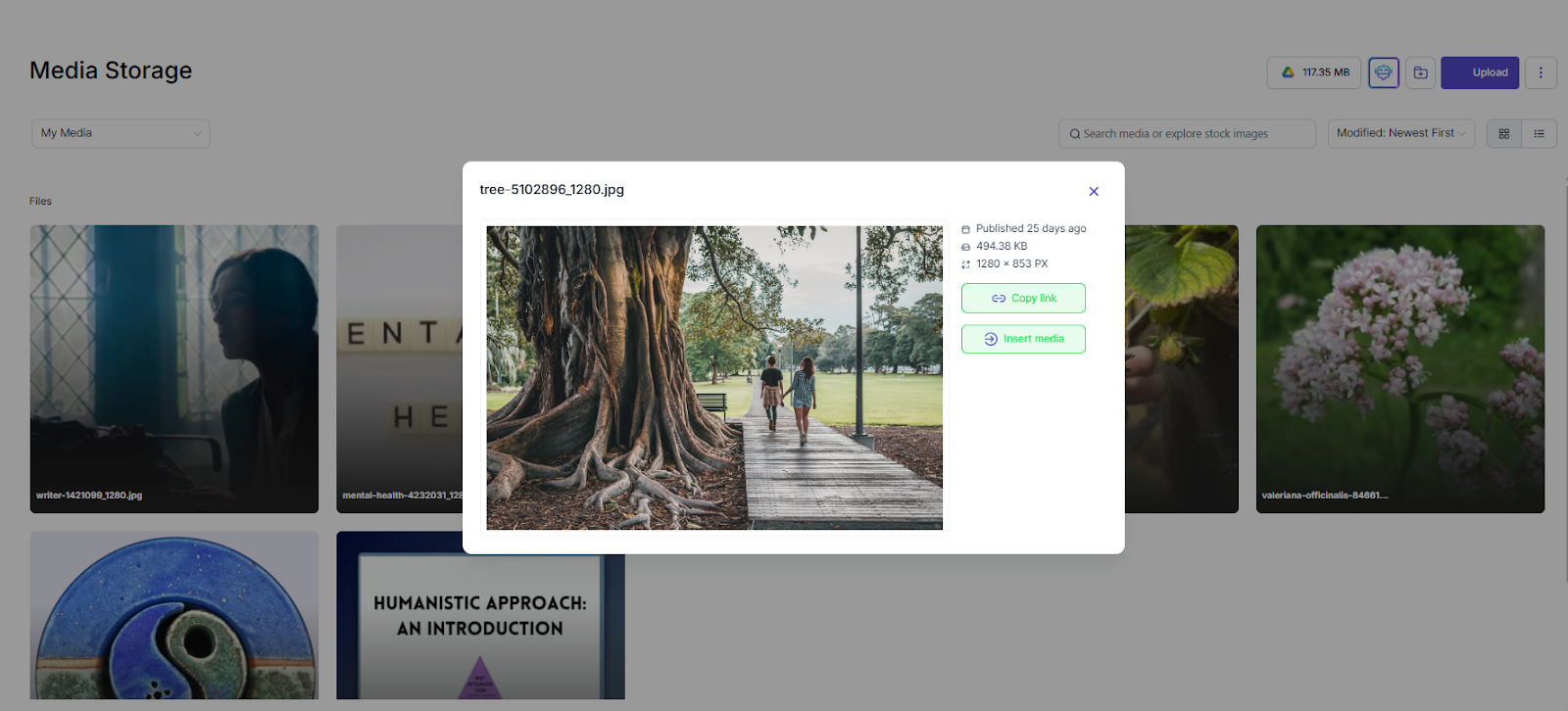Select the partially hidden strawberry leaf thumbnail

tap(1182, 369)
